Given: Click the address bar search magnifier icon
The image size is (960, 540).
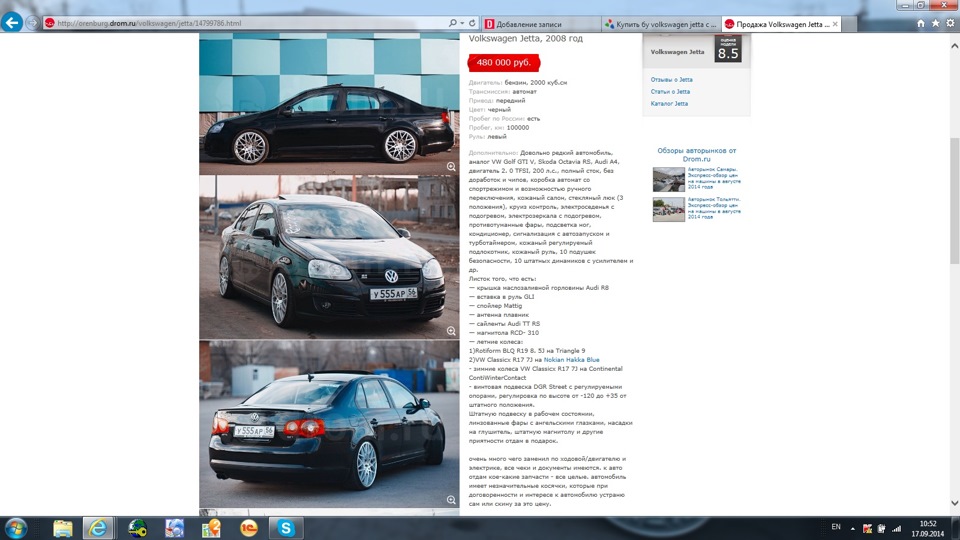Looking at the screenshot, I should click(452, 23).
